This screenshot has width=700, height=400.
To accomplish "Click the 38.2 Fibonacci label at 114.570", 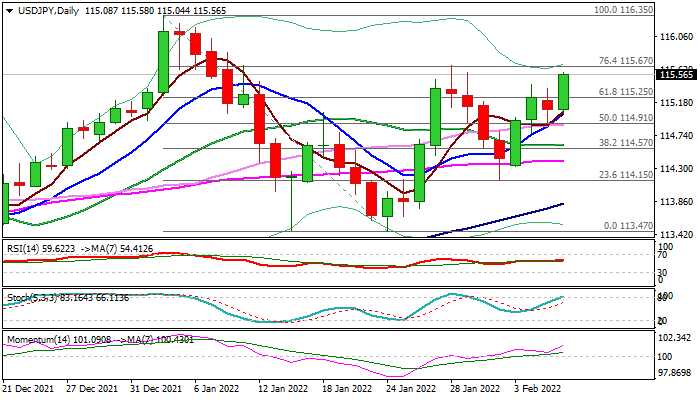I will tap(626, 143).
